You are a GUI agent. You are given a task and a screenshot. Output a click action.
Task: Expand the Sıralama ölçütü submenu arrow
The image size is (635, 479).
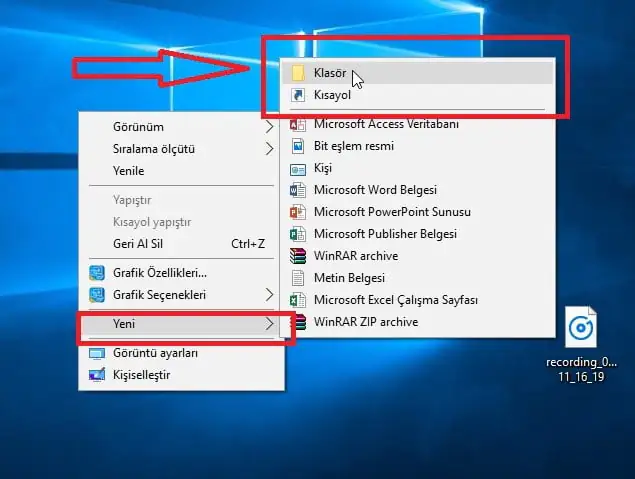[269, 149]
